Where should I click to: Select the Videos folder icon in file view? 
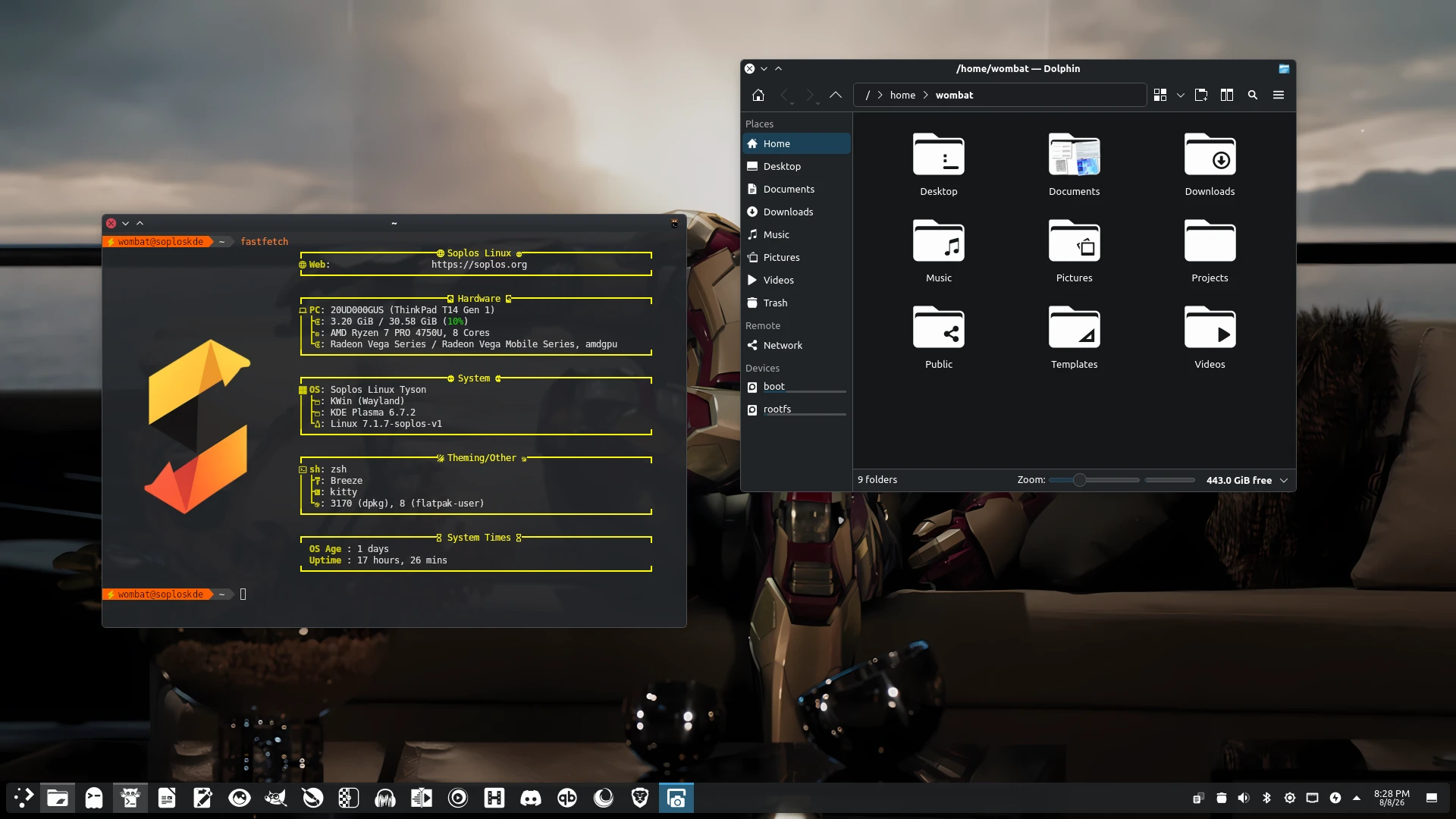[1210, 328]
